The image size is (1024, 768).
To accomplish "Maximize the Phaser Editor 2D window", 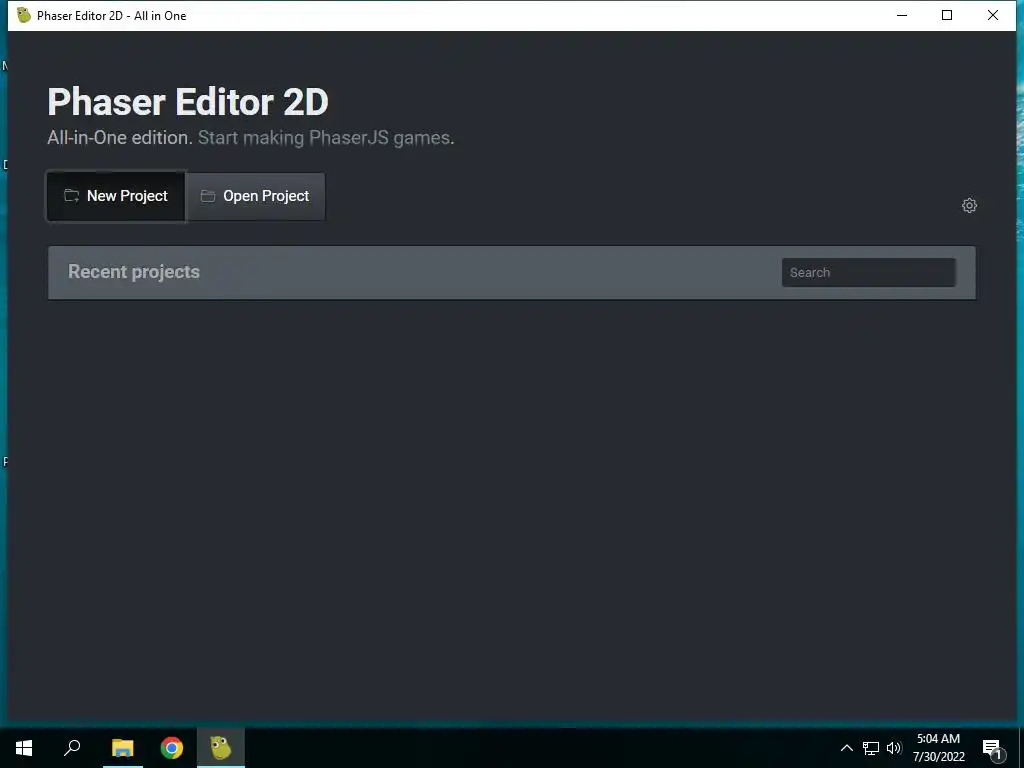I will click(x=947, y=15).
